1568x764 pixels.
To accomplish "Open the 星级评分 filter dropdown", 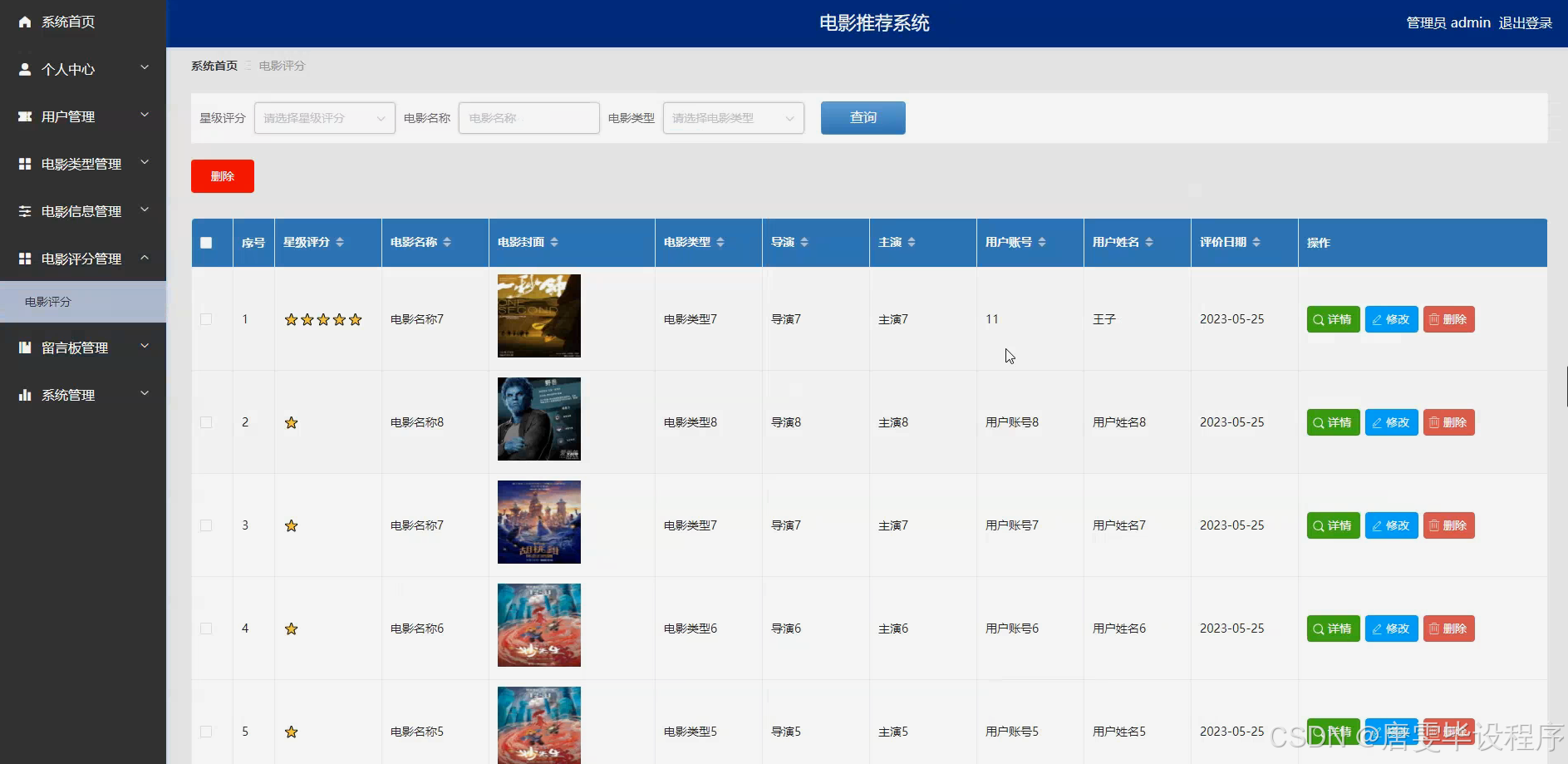I will pos(325,118).
